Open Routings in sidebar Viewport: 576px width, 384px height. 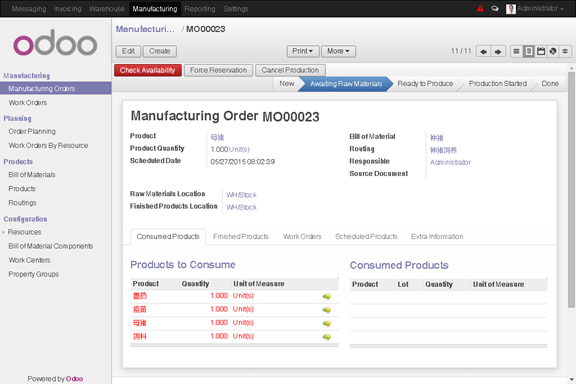tap(22, 203)
